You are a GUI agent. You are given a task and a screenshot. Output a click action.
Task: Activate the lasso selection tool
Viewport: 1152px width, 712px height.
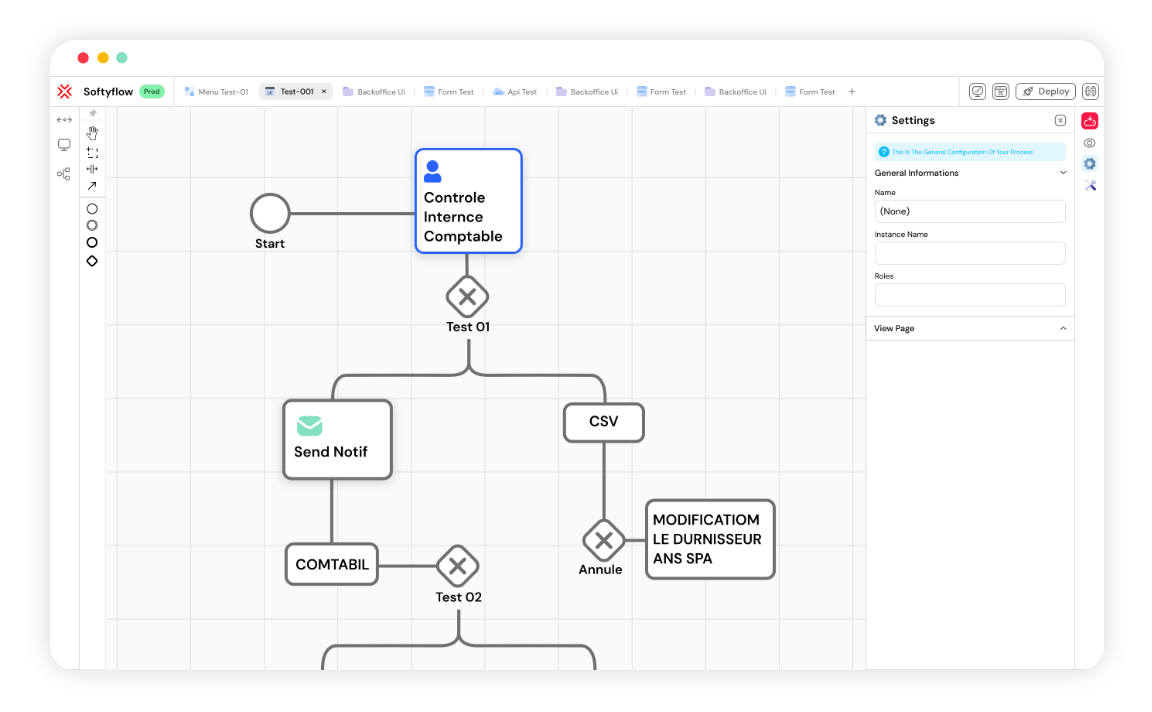[92, 152]
